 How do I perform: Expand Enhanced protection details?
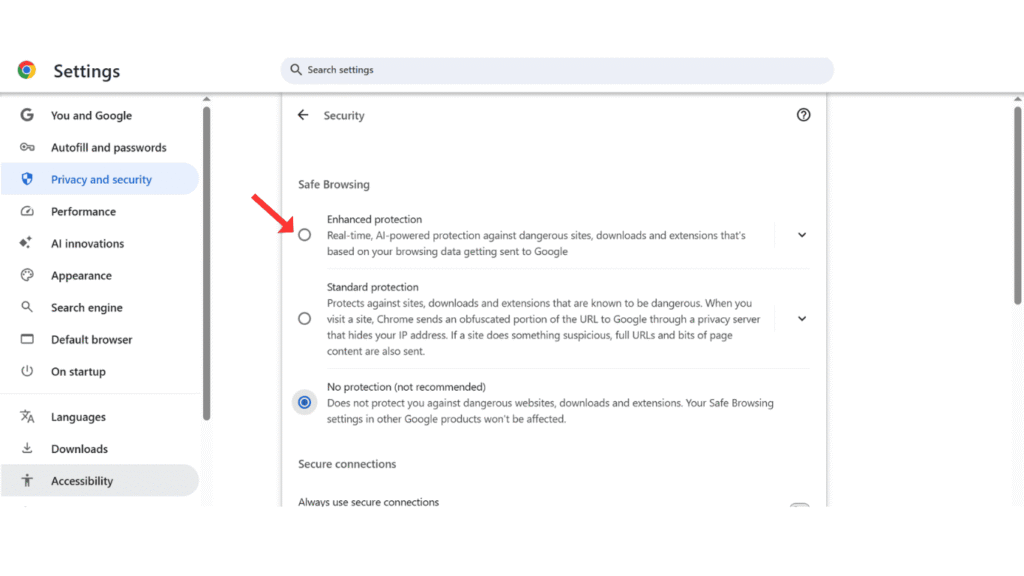pos(801,234)
